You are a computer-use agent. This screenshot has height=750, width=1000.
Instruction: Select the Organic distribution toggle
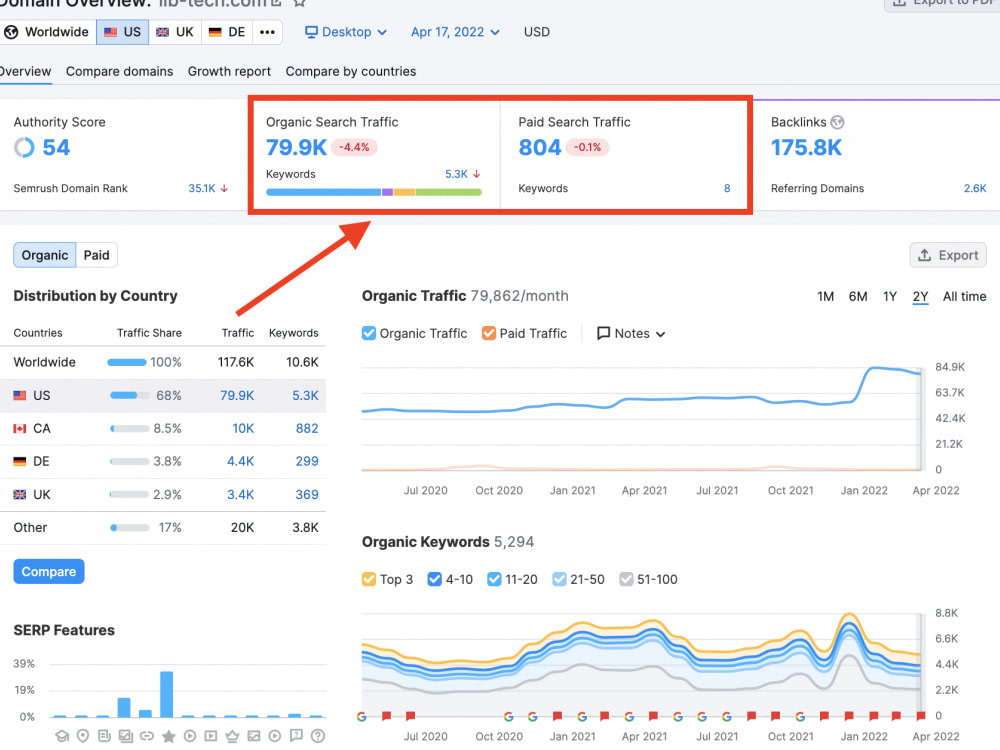click(x=45, y=255)
